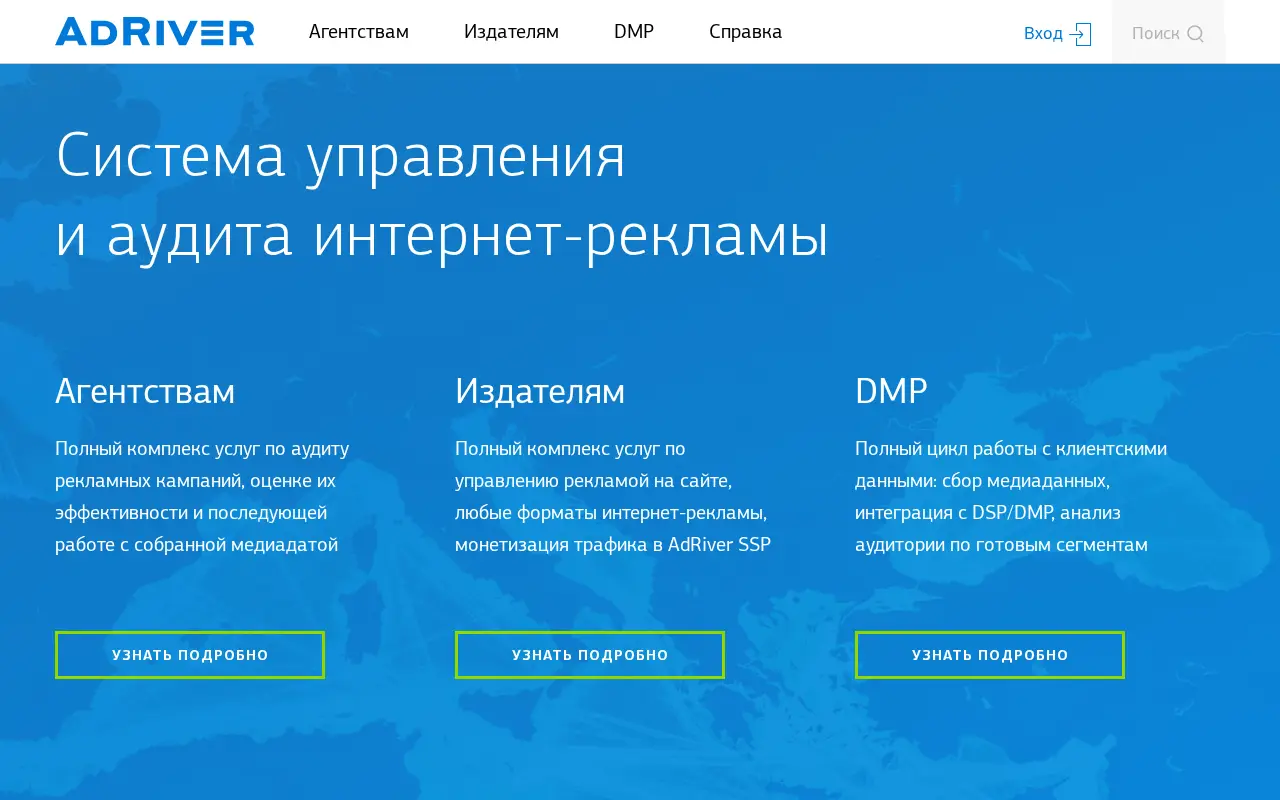
Task: Click the DMP section heading
Action: pyautogui.click(x=891, y=391)
